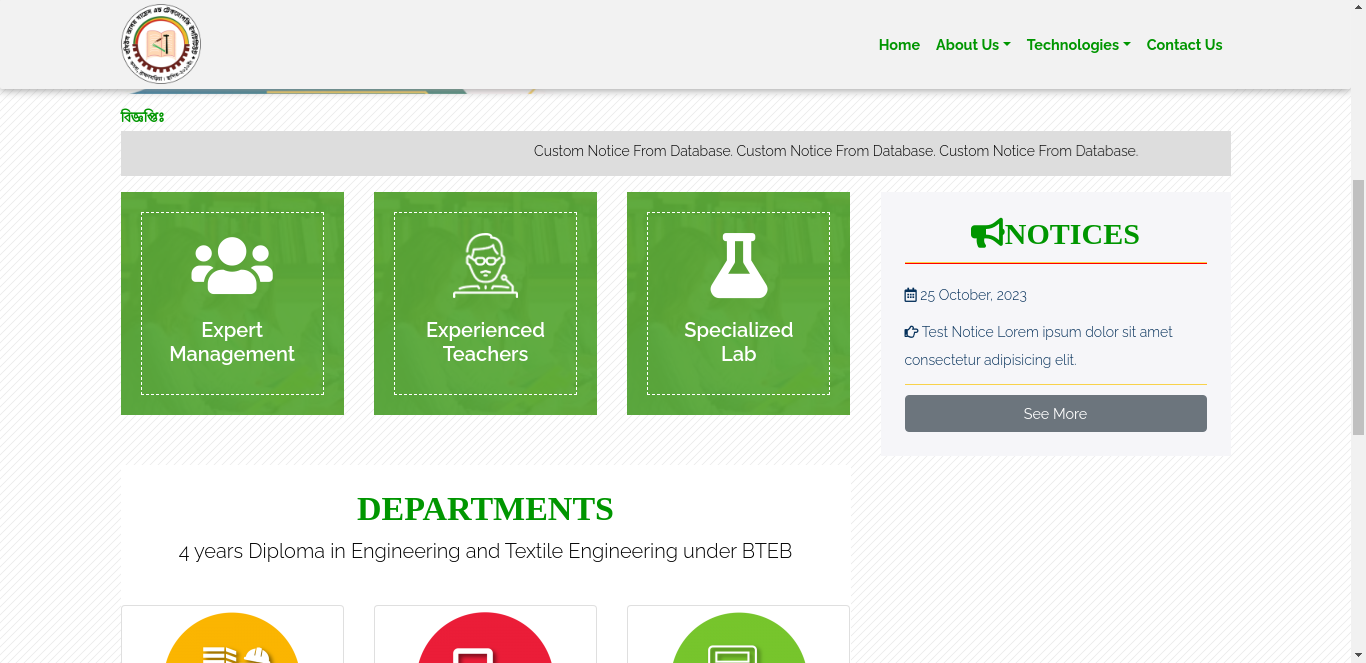Click the pointing hand icon before Test Notice

tap(911, 332)
